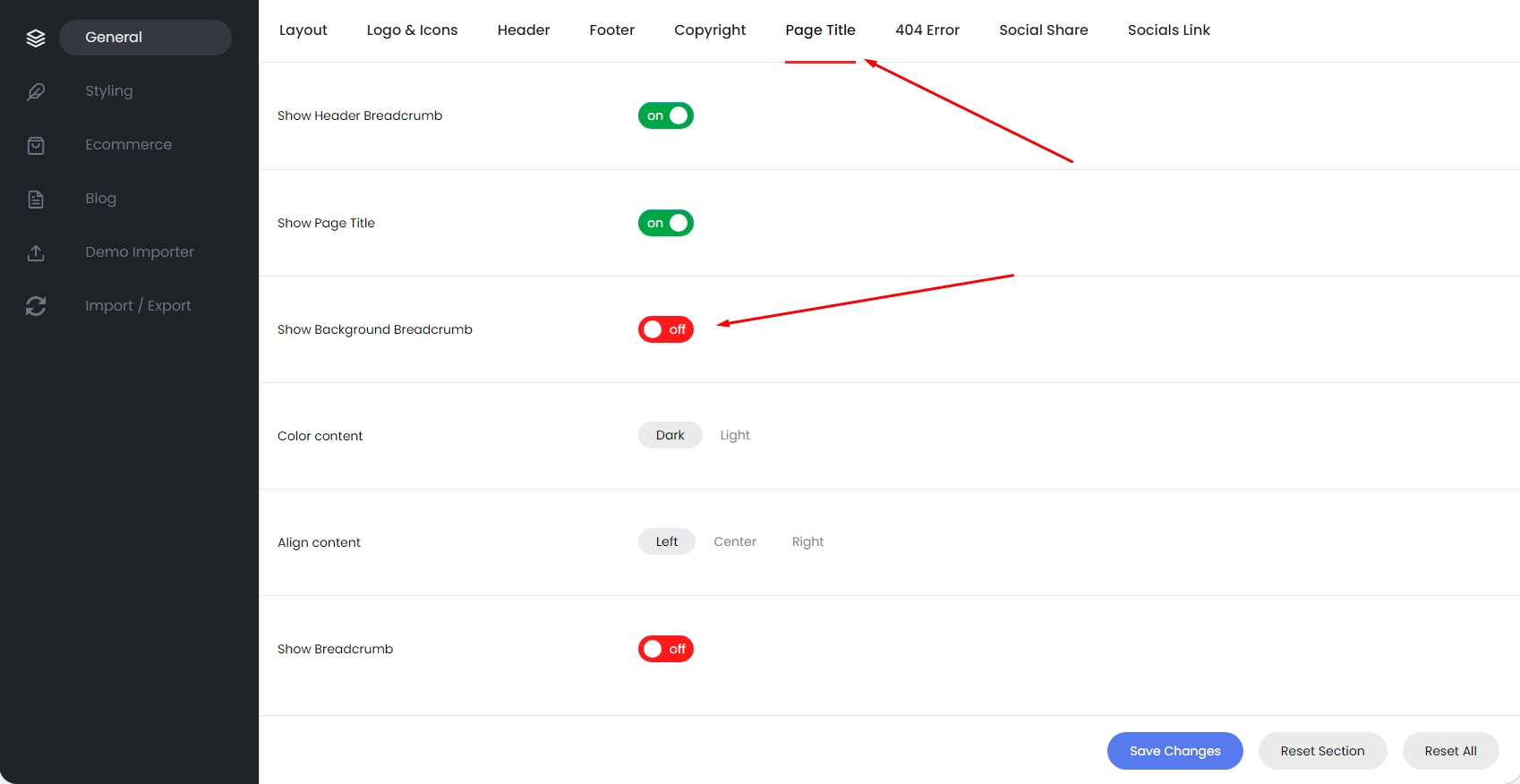Viewport: 1520px width, 784px height.
Task: Click the Styling feather icon
Action: (36, 91)
